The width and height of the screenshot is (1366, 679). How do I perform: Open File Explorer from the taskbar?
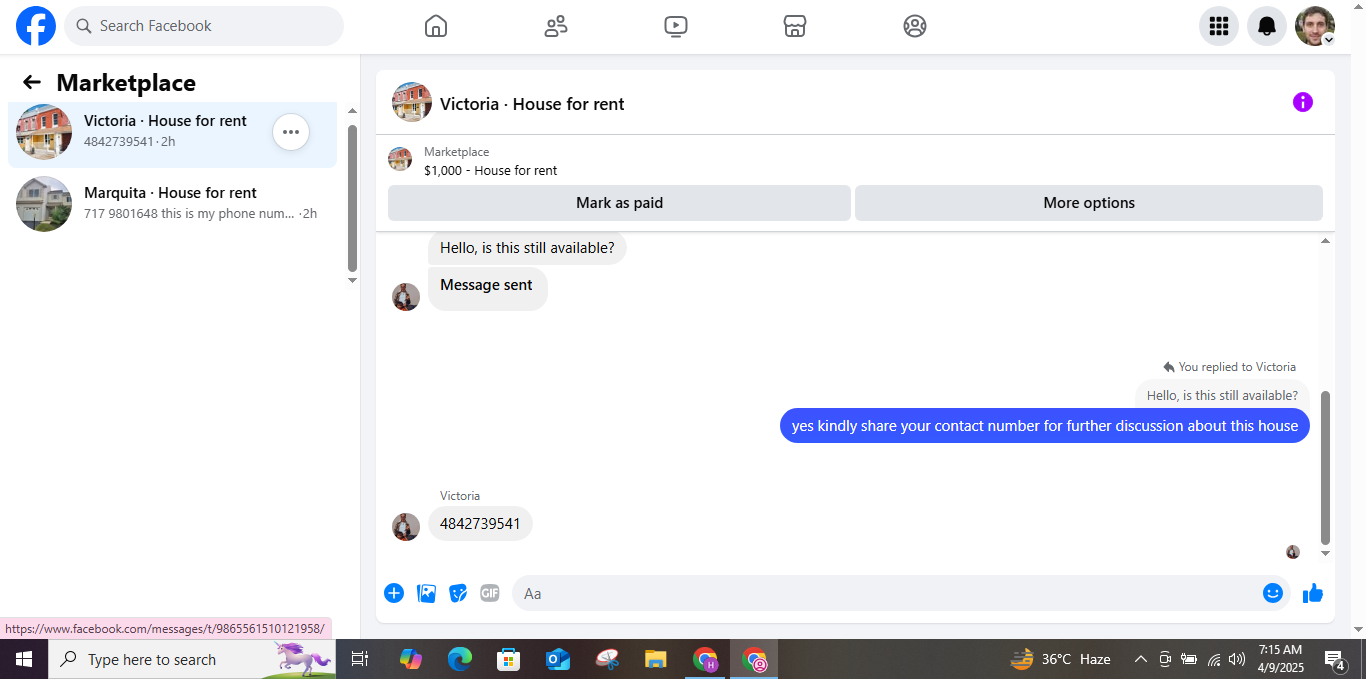(x=655, y=659)
